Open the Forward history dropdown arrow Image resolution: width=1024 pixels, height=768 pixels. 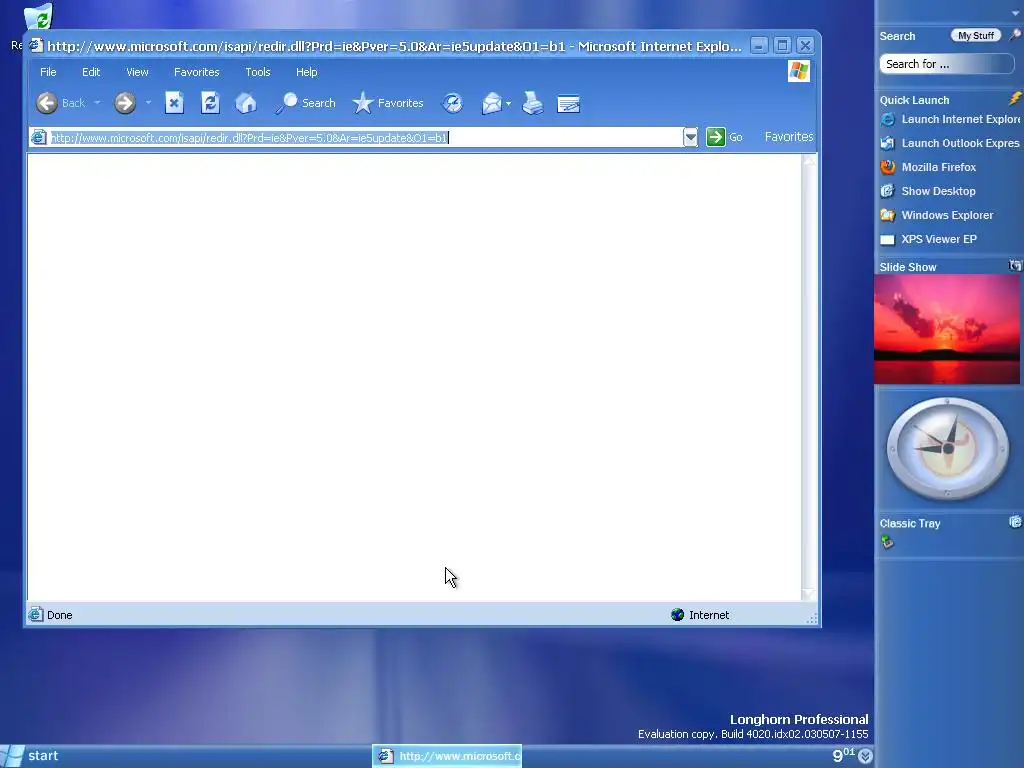click(x=148, y=103)
